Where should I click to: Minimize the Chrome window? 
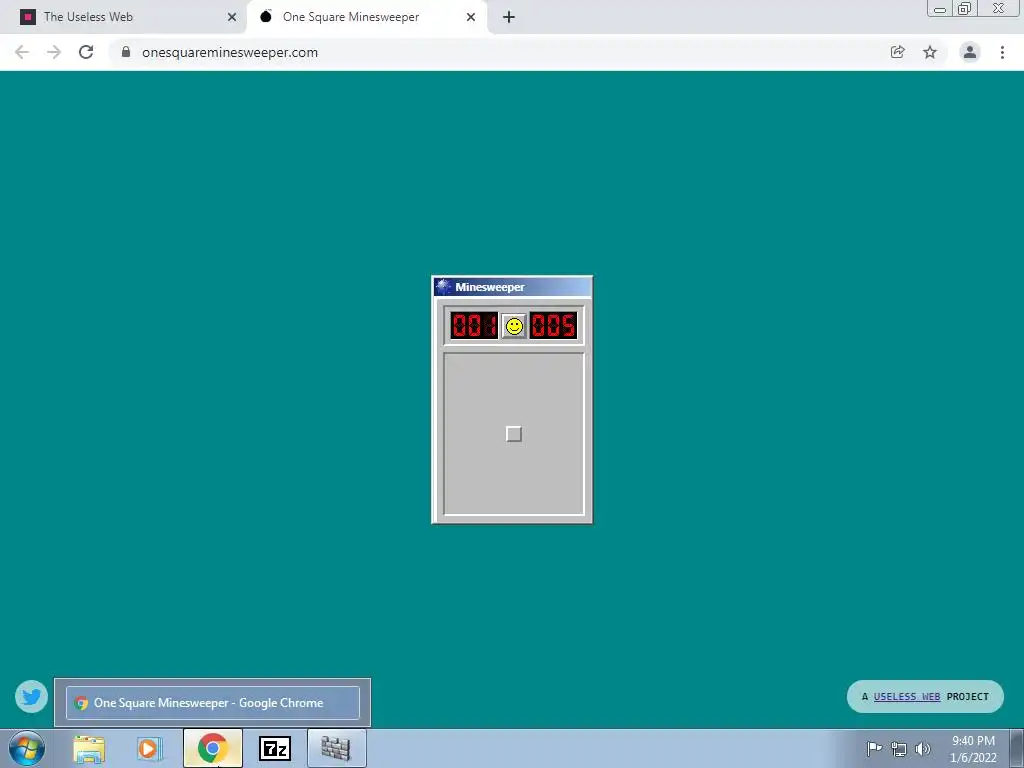pyautogui.click(x=940, y=8)
